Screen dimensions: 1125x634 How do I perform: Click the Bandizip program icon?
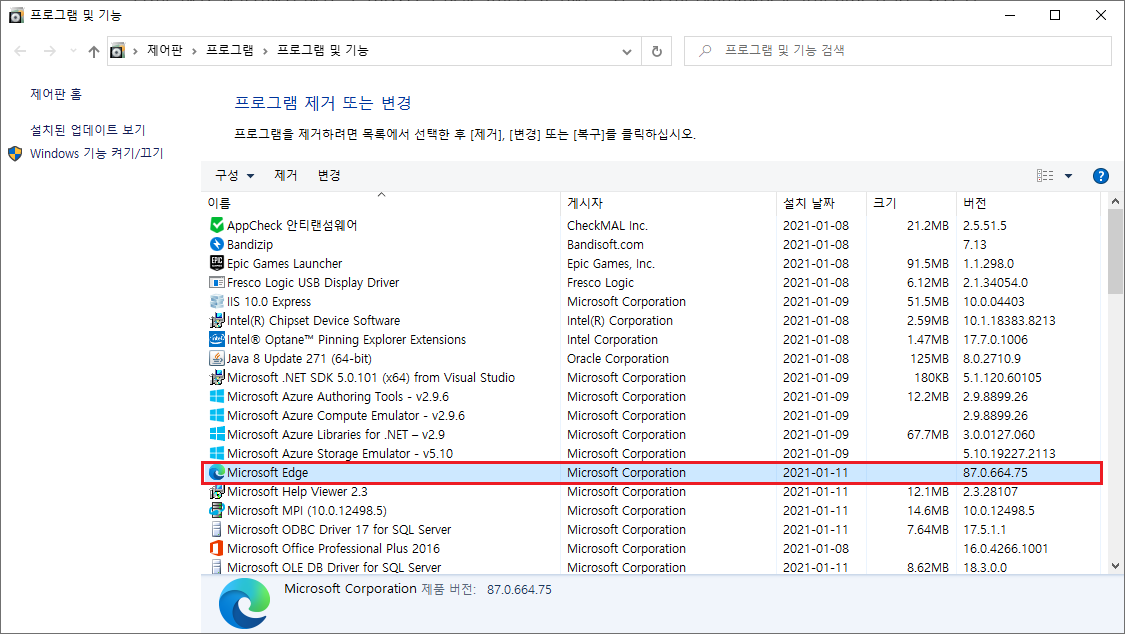pos(217,245)
